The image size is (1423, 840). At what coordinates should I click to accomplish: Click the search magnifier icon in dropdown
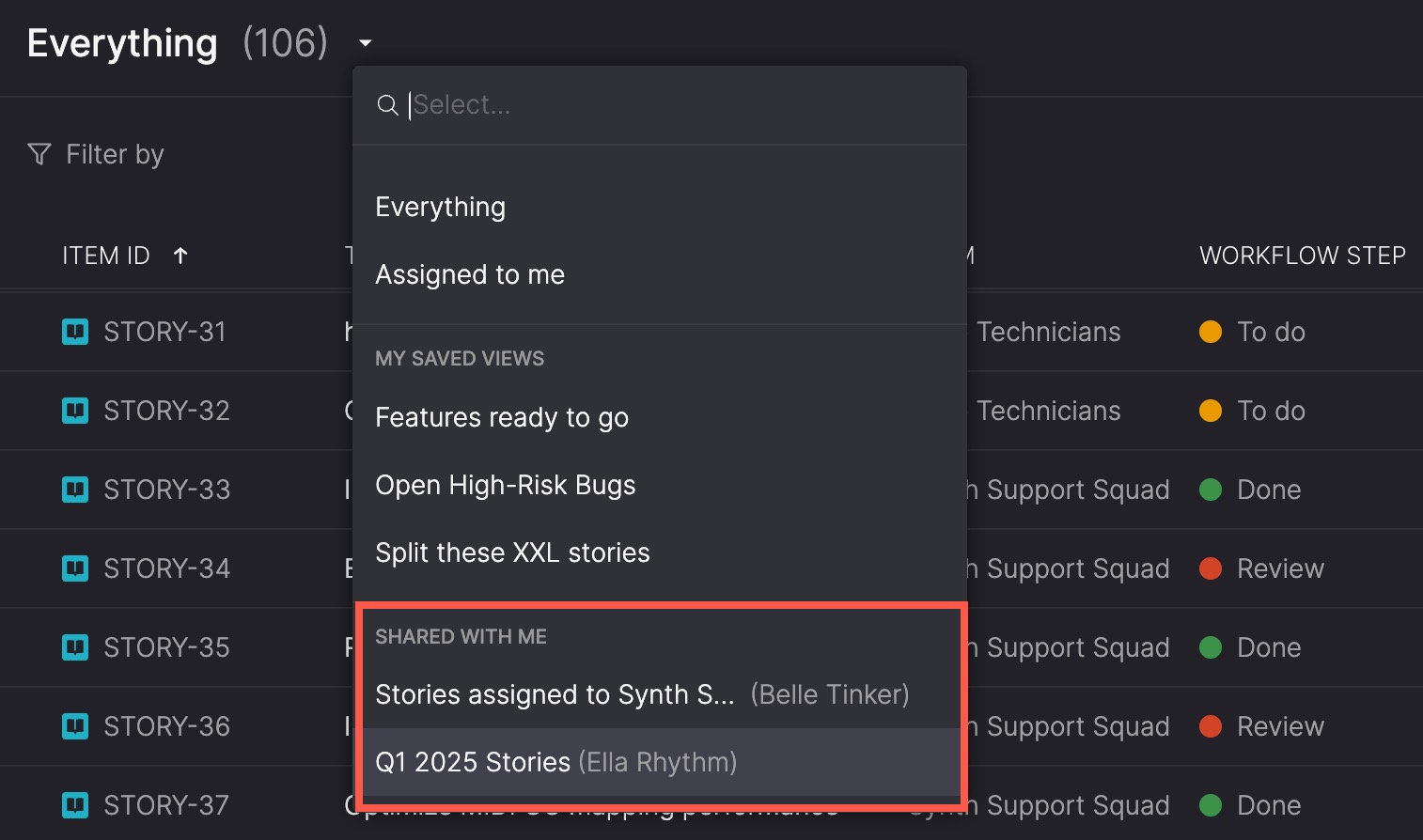click(x=387, y=105)
